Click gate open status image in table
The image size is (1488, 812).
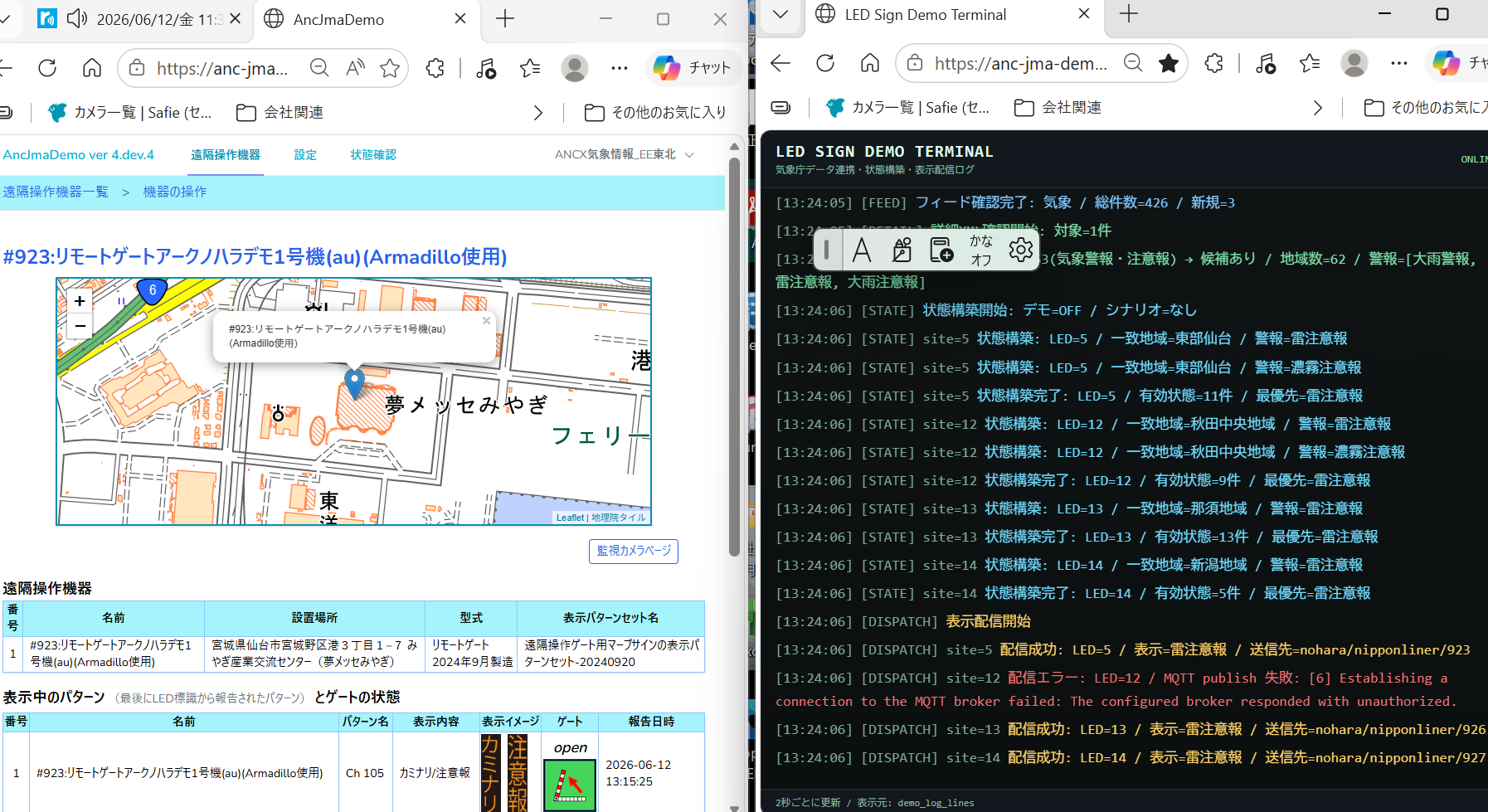point(570,784)
